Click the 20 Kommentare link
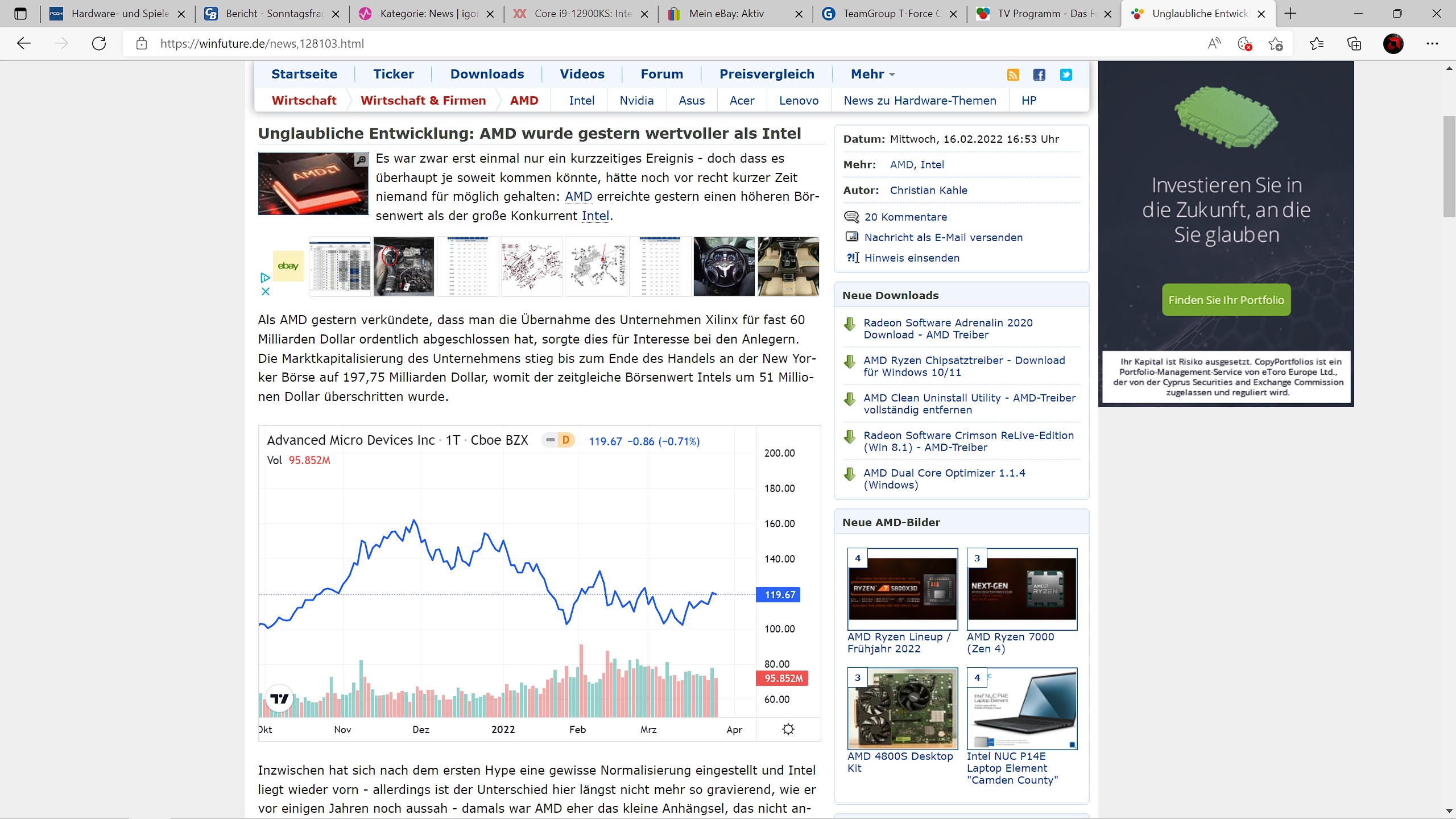The height and width of the screenshot is (819, 1456). (905, 217)
